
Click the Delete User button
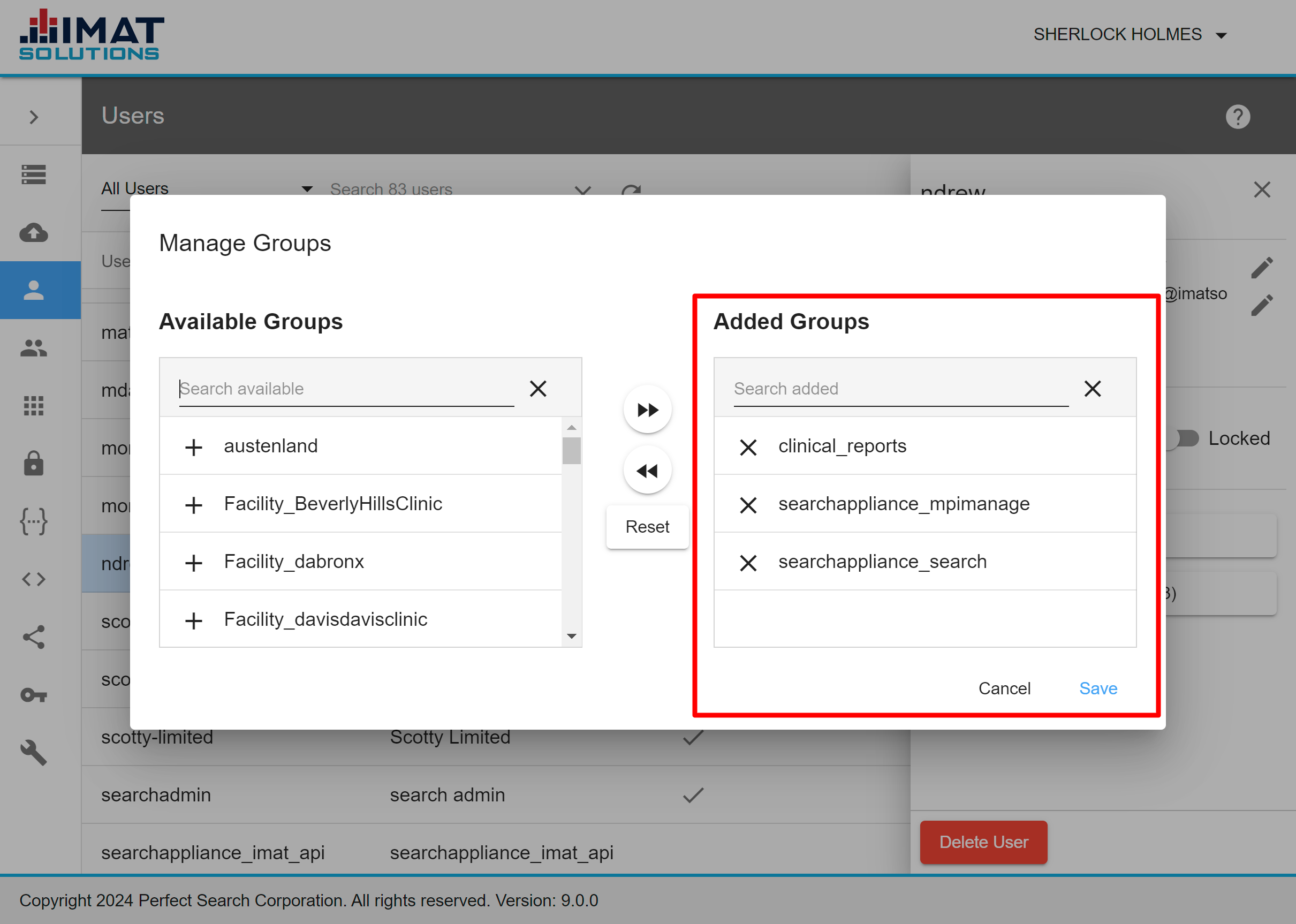pos(983,842)
